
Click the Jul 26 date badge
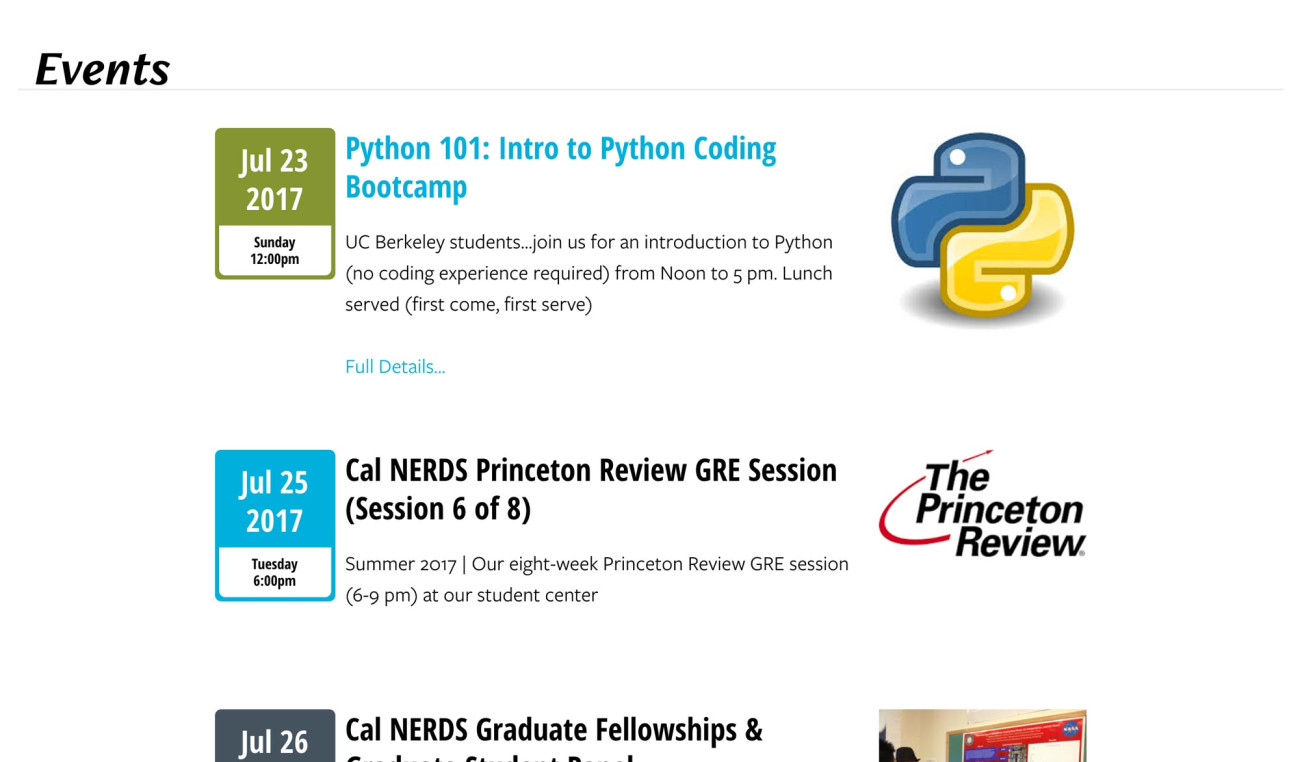click(x=274, y=740)
